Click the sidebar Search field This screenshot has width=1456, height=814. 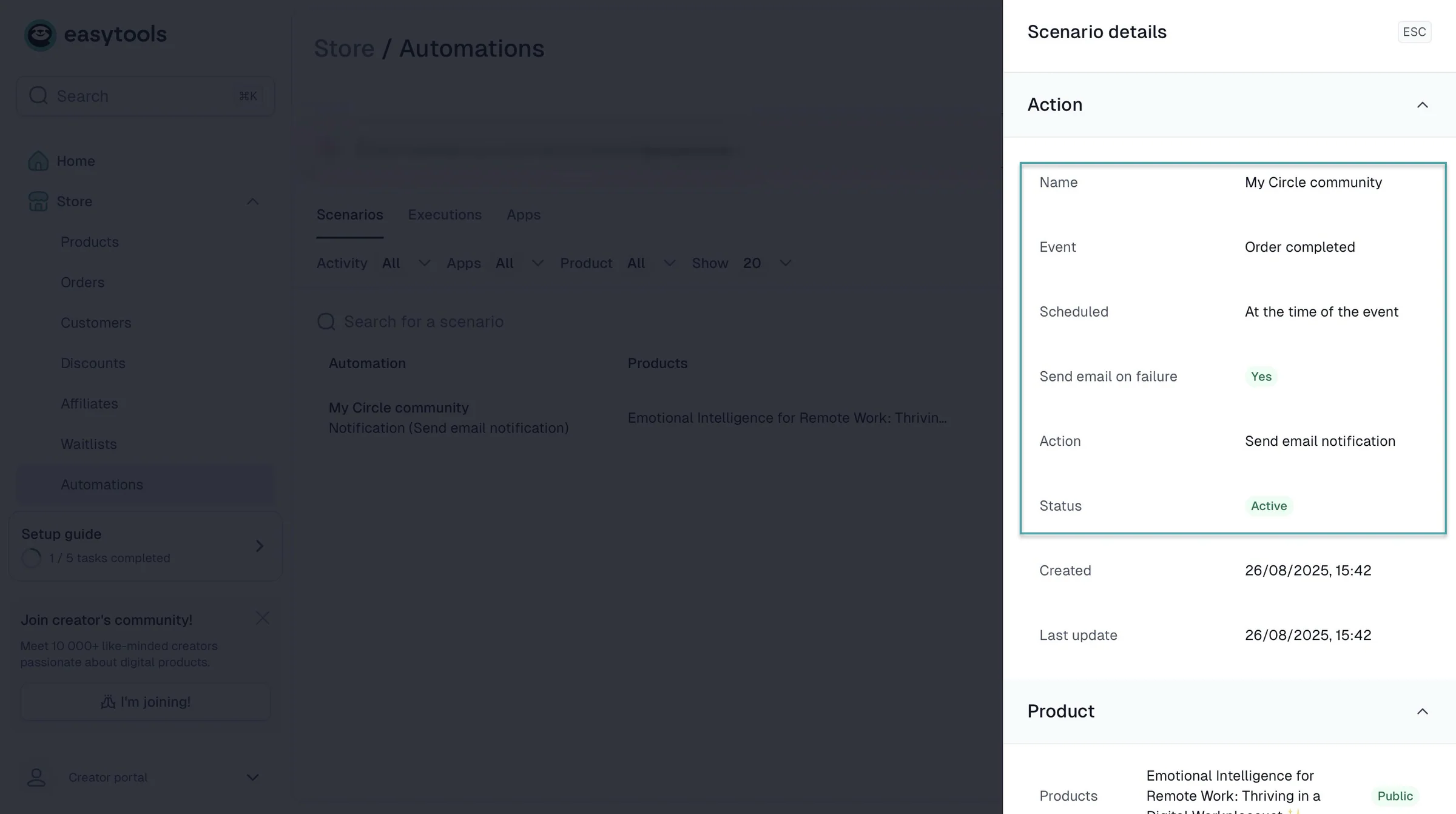pos(146,96)
